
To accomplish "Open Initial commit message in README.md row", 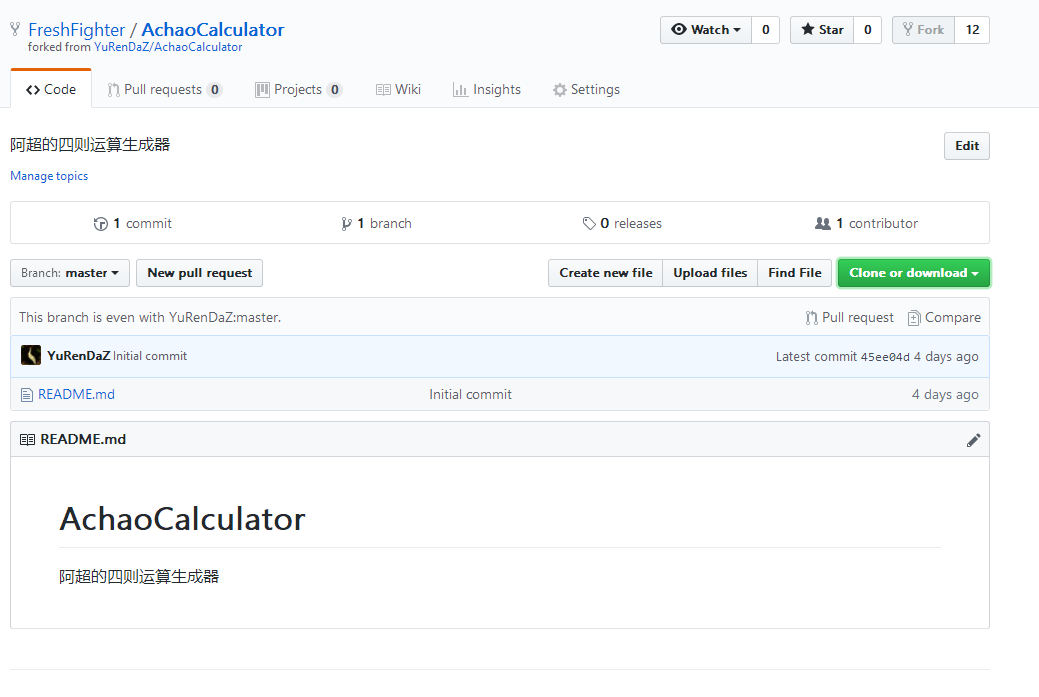I will pos(470,394).
